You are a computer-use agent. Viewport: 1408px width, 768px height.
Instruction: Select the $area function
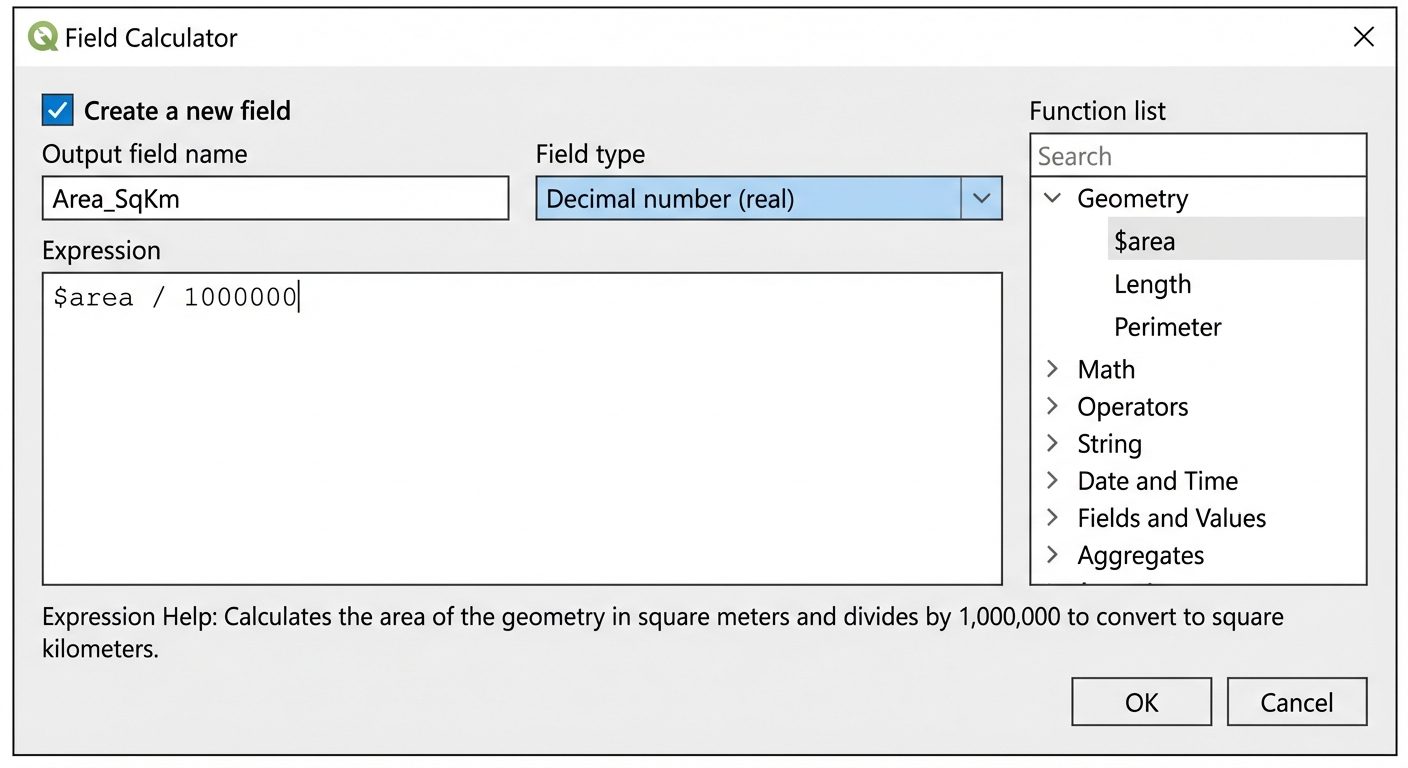pyautogui.click(x=1144, y=240)
